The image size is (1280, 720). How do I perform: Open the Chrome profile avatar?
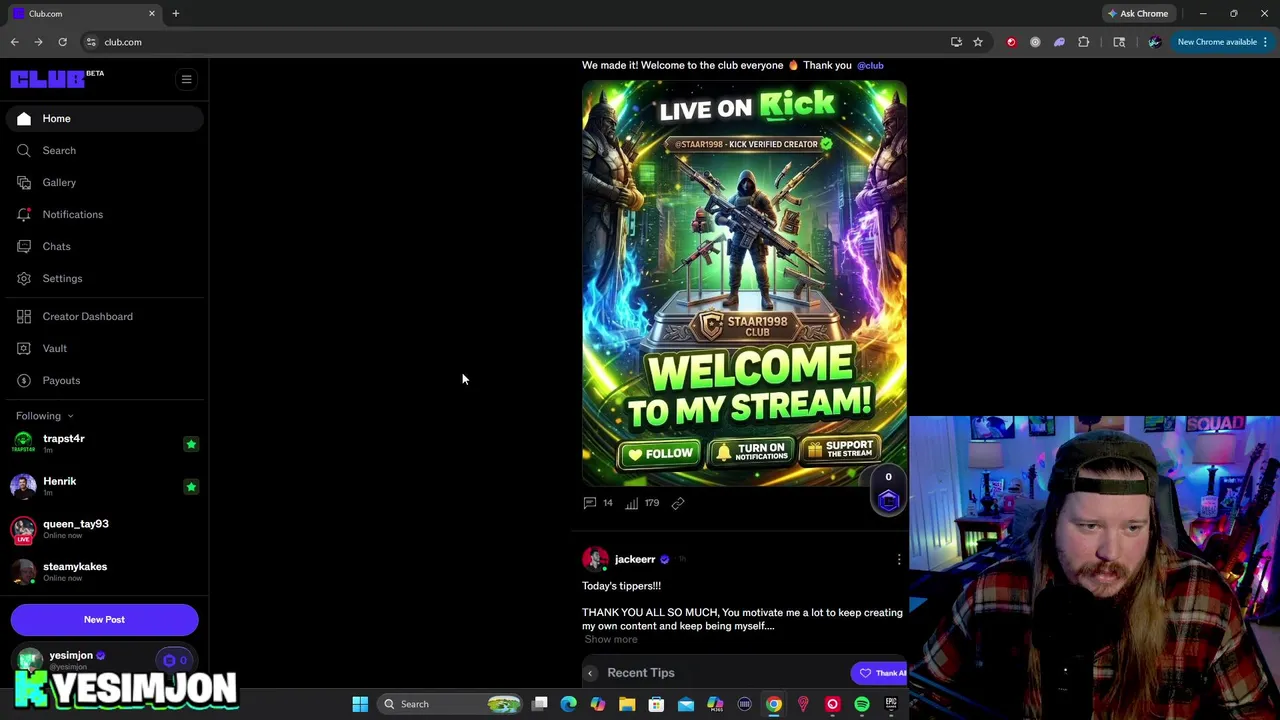(x=1154, y=42)
